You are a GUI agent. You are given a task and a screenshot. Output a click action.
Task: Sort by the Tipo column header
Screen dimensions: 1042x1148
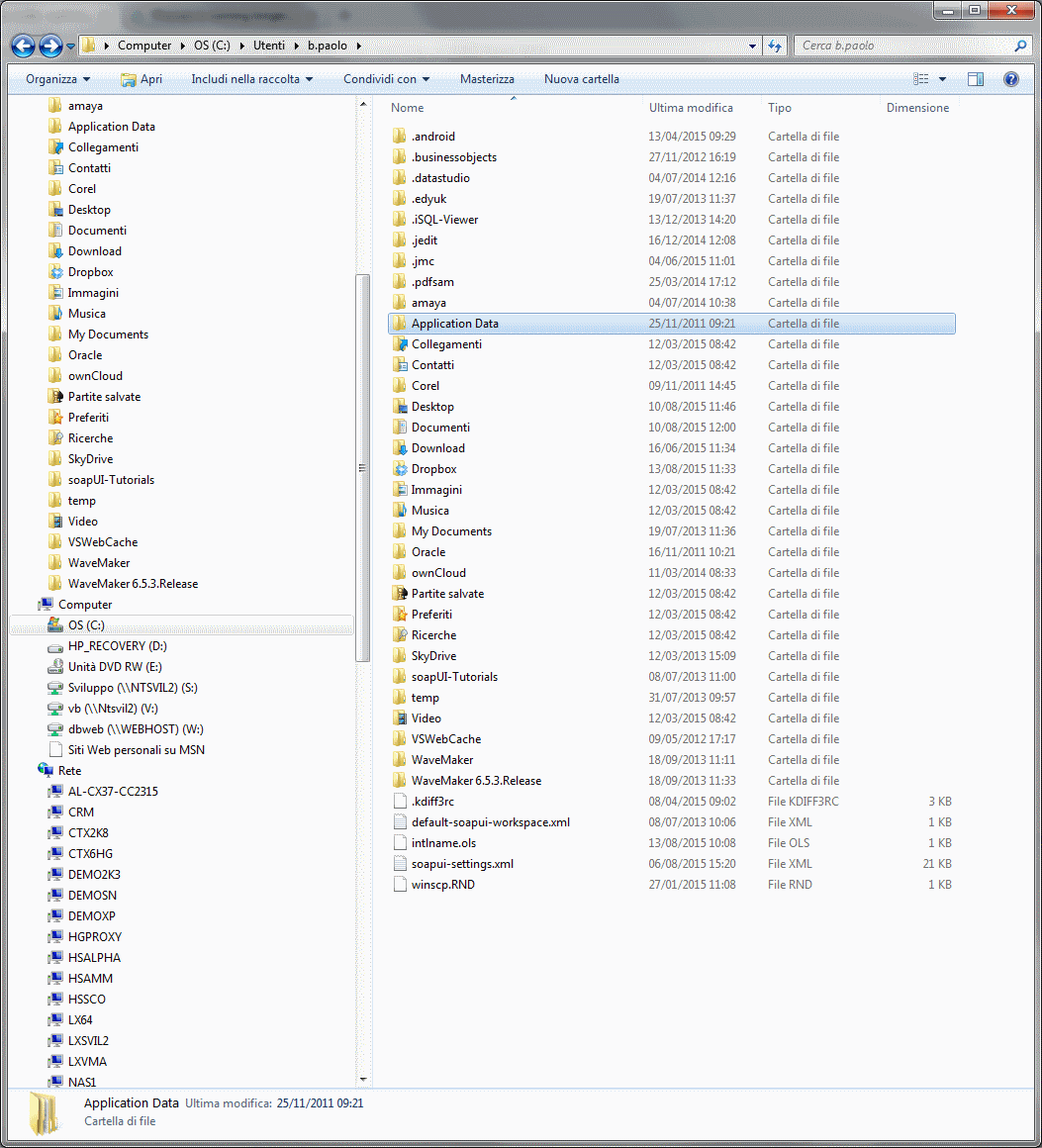(821, 108)
